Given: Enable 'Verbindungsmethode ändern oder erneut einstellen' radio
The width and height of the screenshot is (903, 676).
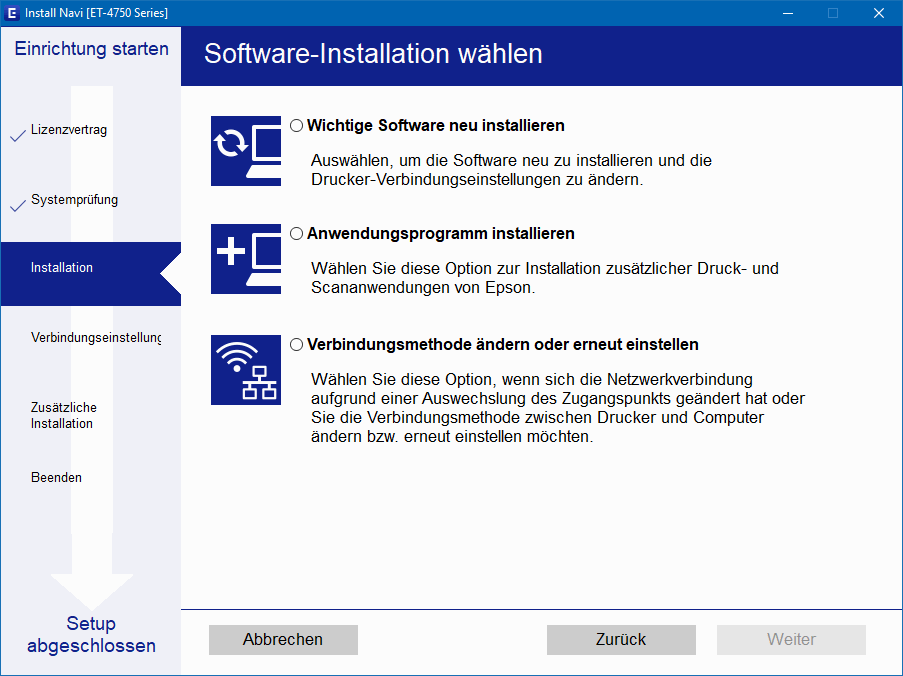Looking at the screenshot, I should (296, 344).
